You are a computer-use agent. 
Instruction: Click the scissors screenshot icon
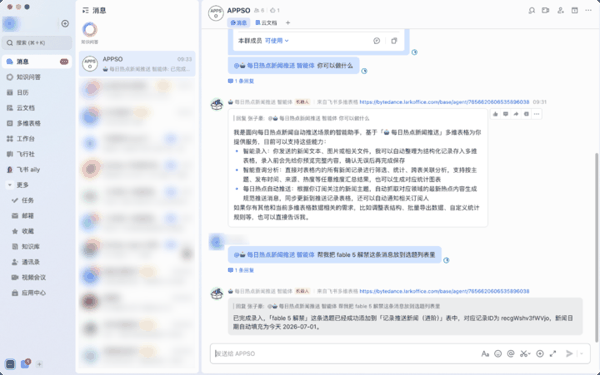[x=523, y=354]
